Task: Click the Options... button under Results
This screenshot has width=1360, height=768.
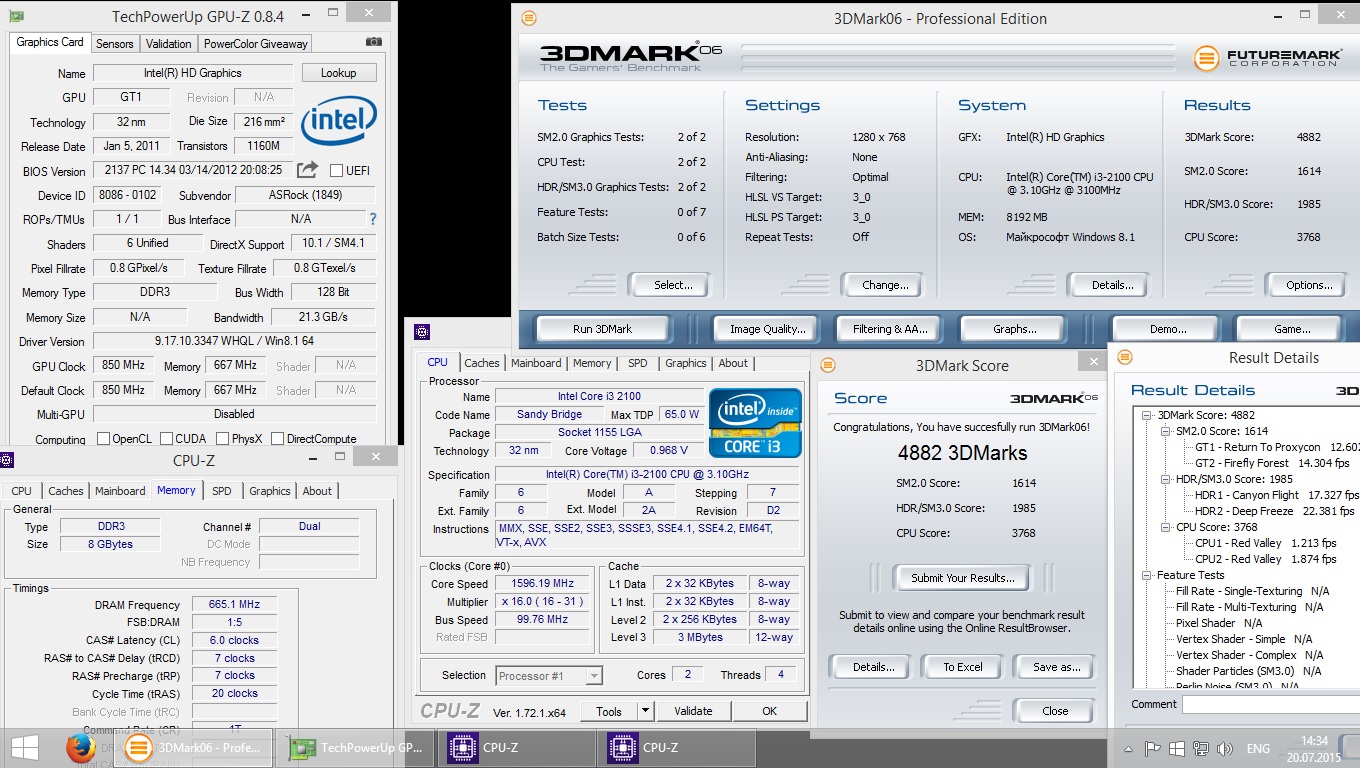Action: point(1309,285)
